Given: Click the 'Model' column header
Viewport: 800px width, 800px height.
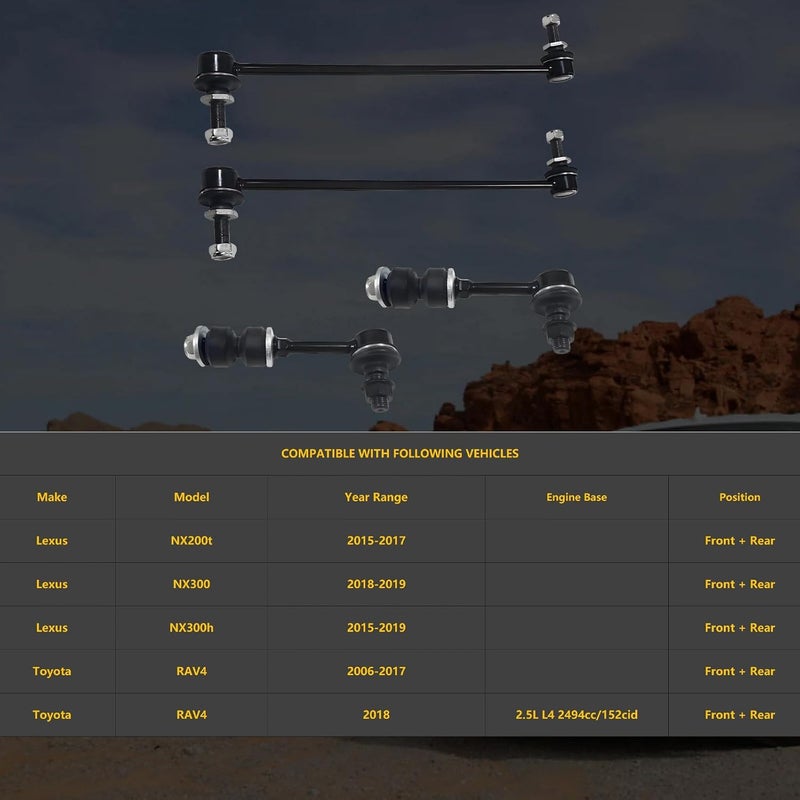Looking at the screenshot, I should 191,497.
